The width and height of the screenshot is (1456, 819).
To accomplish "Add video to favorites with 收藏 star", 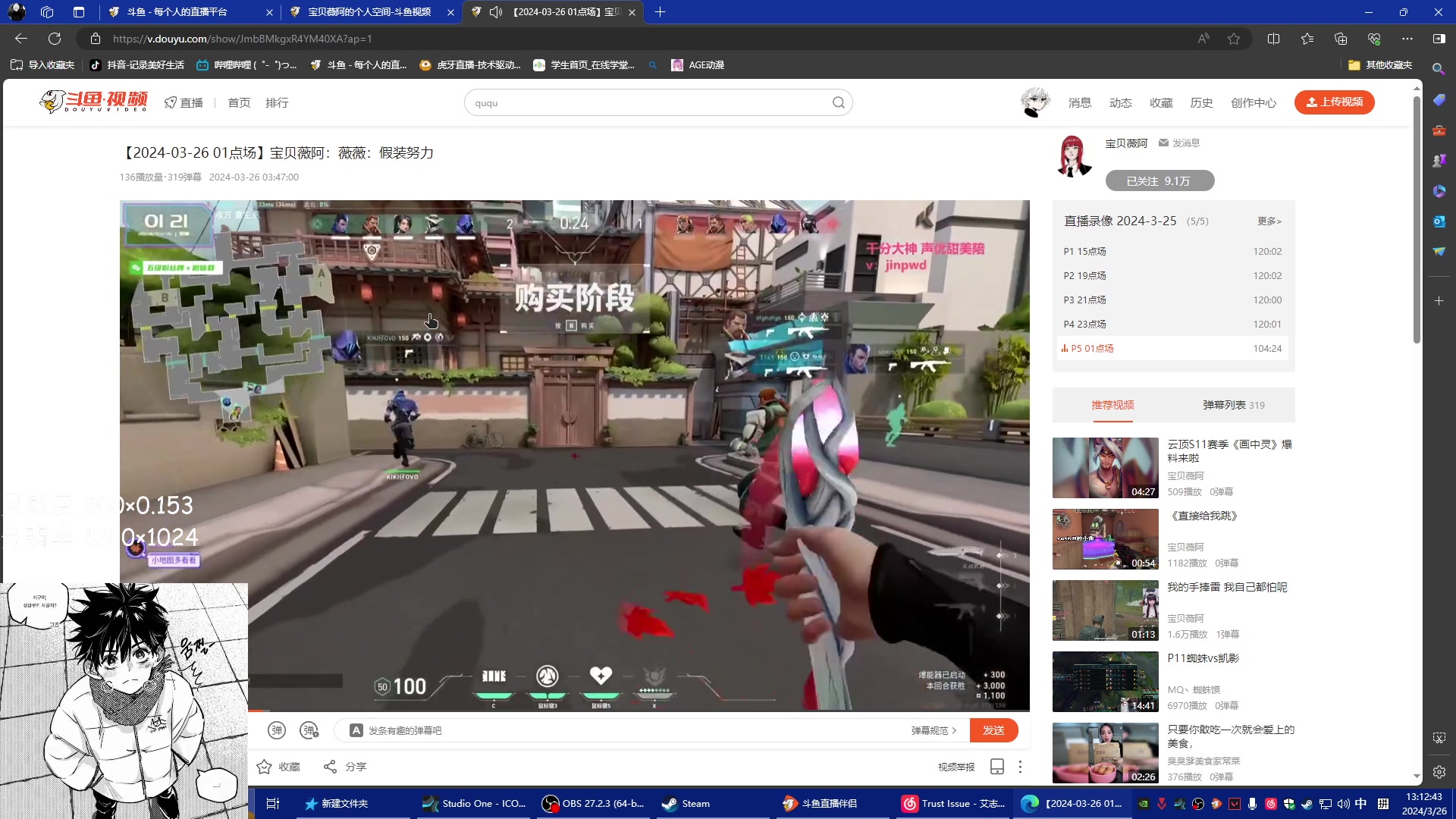I will click(278, 767).
